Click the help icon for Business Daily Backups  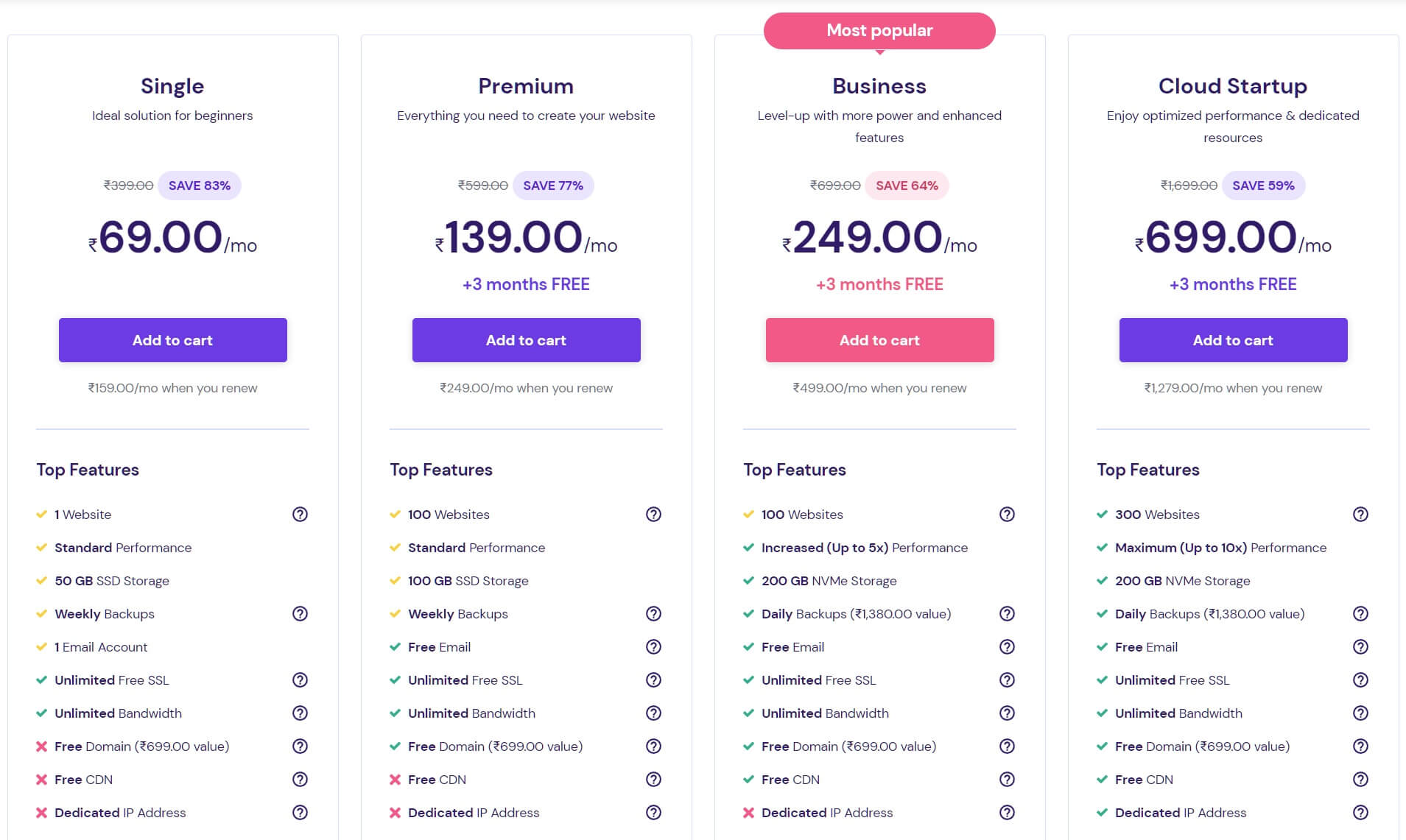1007,613
